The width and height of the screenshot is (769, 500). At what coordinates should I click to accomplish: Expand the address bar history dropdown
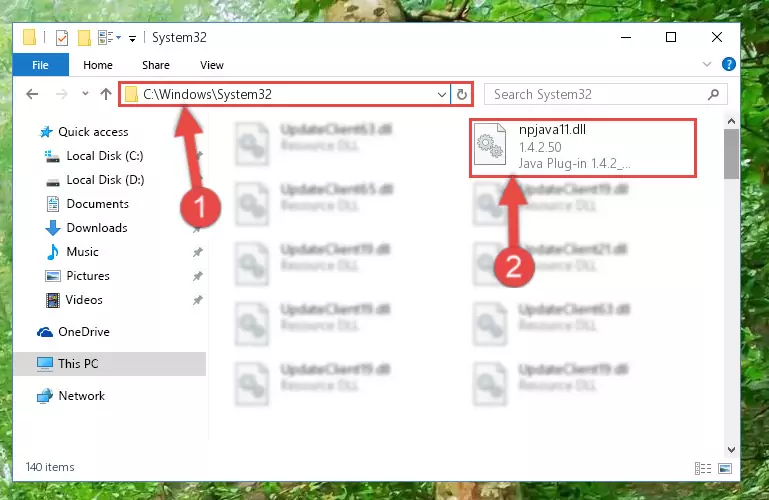441,94
